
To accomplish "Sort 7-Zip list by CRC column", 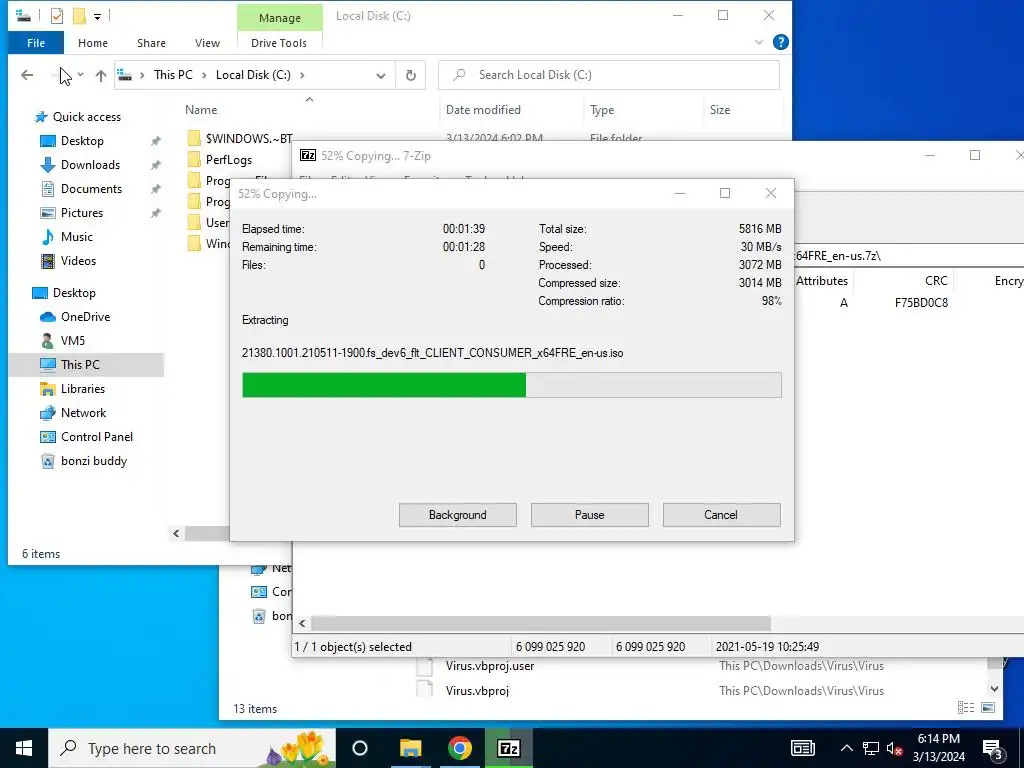I will point(935,281).
